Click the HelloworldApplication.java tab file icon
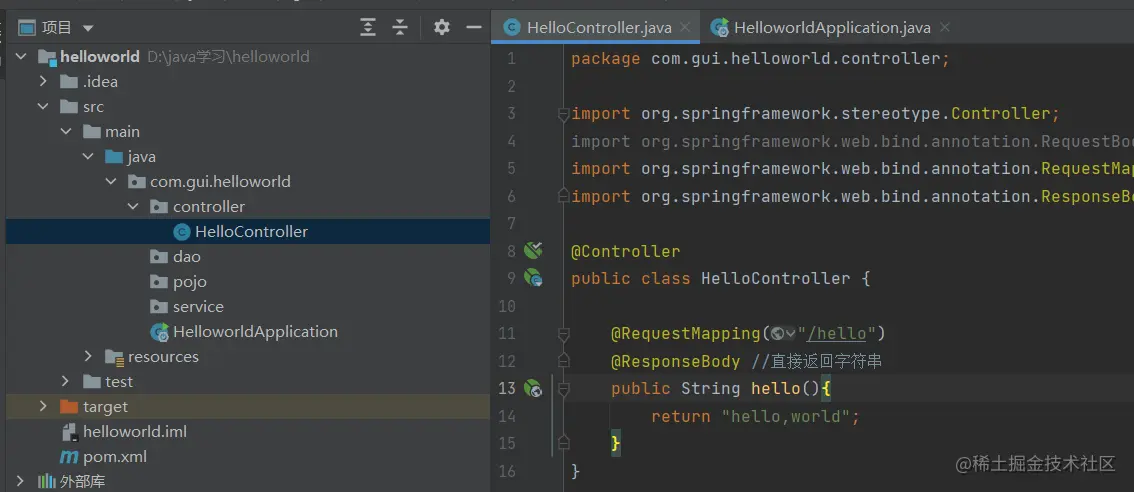 [x=720, y=27]
